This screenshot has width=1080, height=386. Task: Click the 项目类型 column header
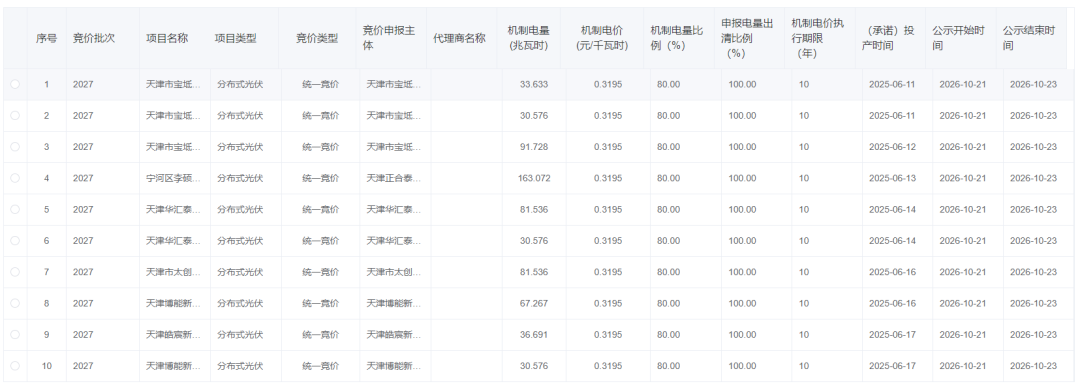[236, 39]
